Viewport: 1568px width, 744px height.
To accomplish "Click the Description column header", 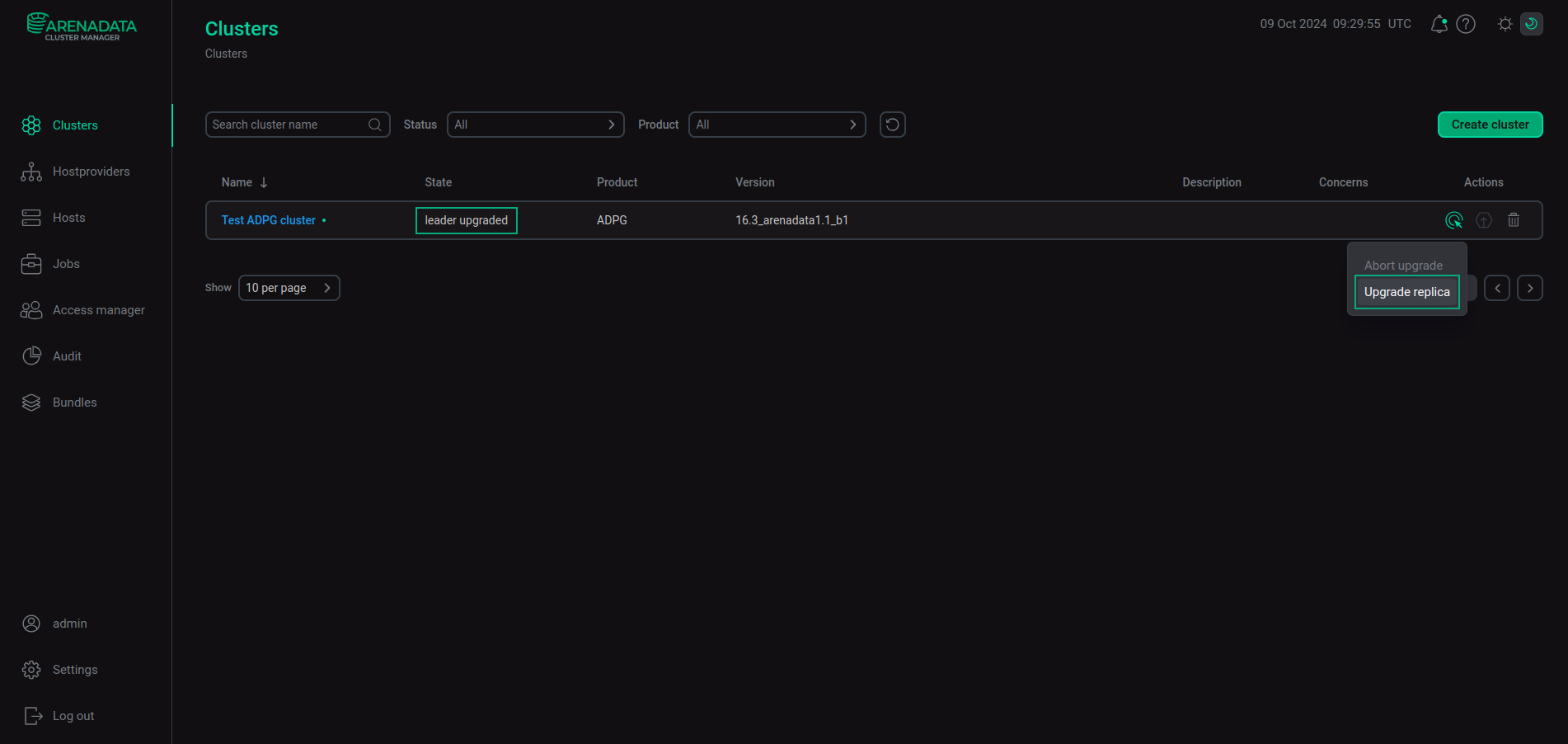I will click(1212, 182).
